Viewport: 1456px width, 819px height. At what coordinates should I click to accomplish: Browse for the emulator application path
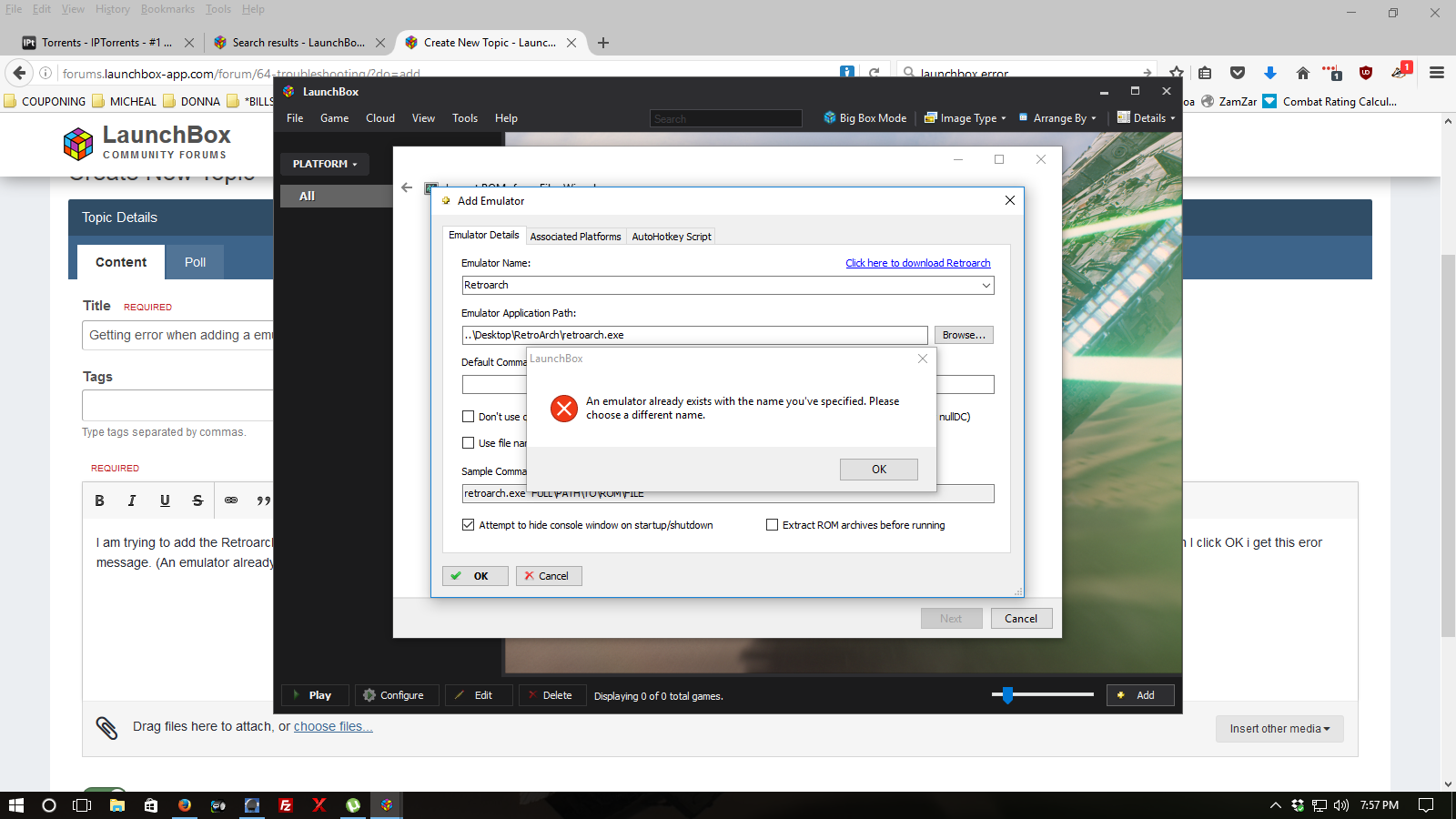964,335
